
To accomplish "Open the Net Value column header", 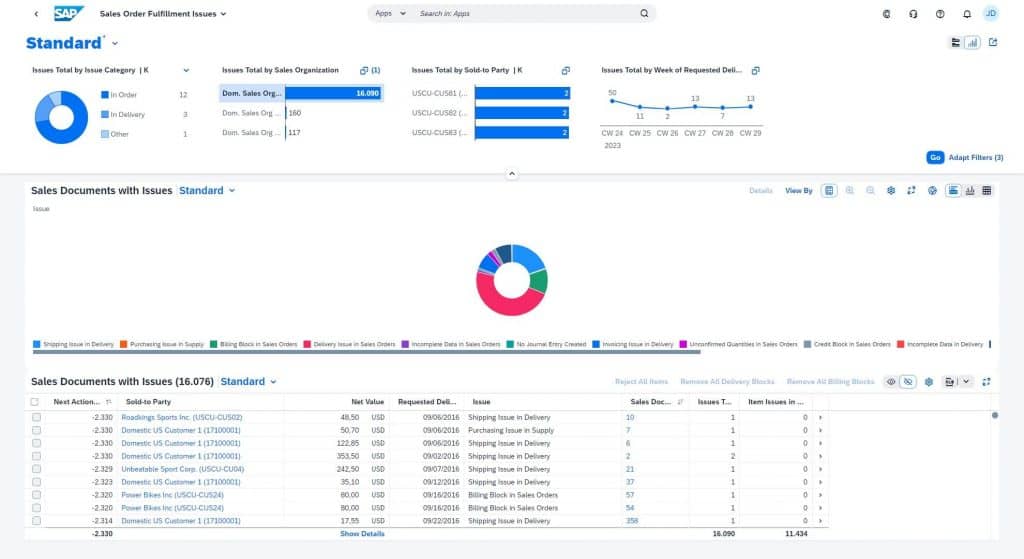I will coord(368,402).
